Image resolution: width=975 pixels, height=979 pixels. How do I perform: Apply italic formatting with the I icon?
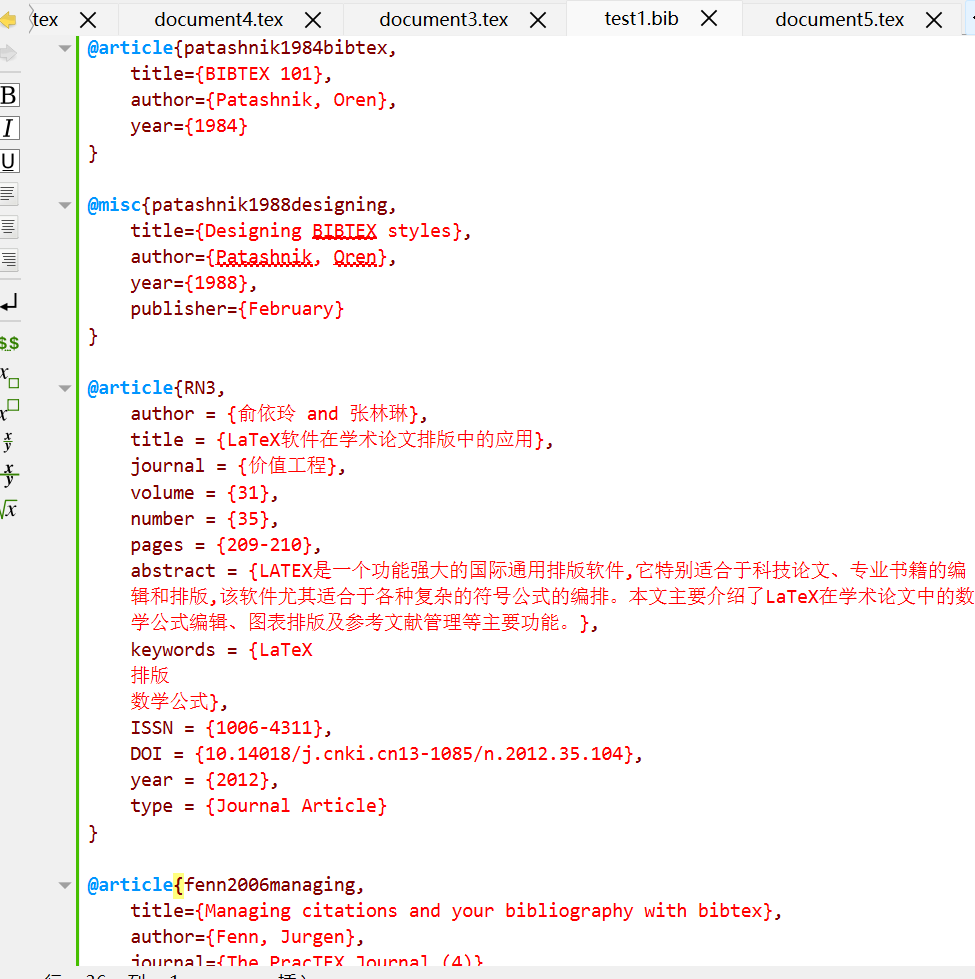coord(9,128)
